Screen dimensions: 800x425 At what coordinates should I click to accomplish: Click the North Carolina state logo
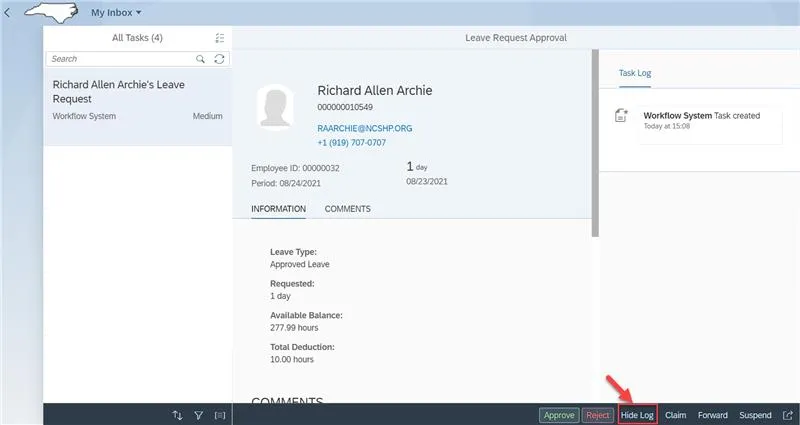click(x=52, y=12)
